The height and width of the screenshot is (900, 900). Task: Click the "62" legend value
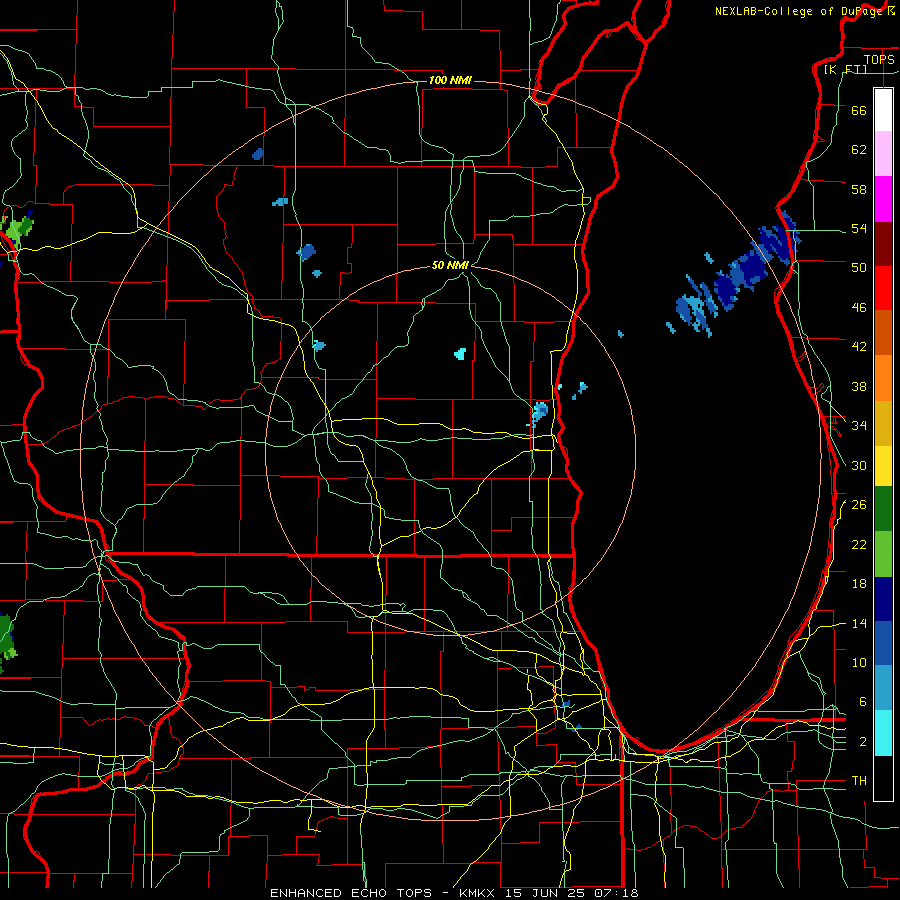click(859, 150)
